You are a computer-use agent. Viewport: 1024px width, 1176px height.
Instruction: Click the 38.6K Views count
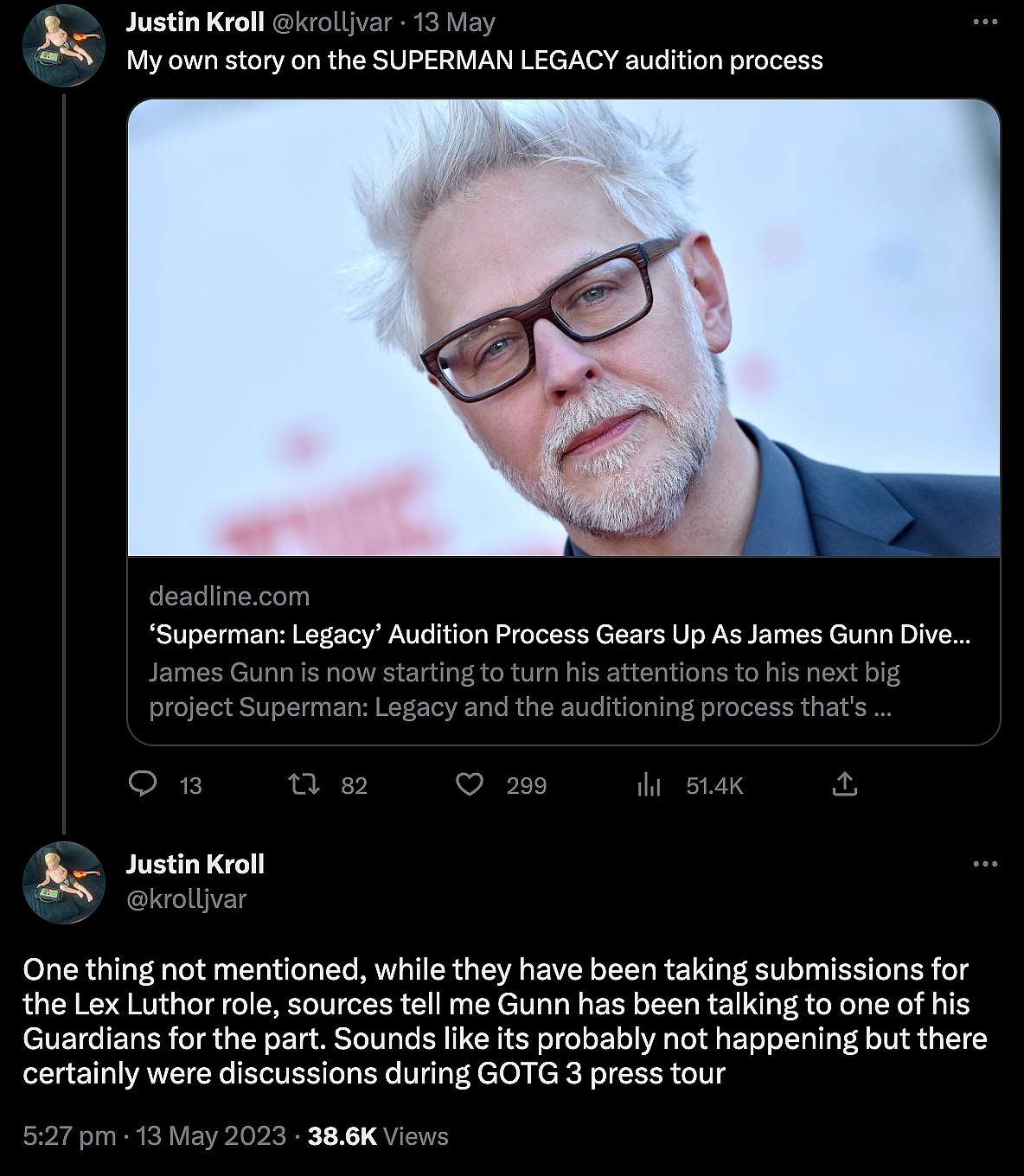[378, 1135]
